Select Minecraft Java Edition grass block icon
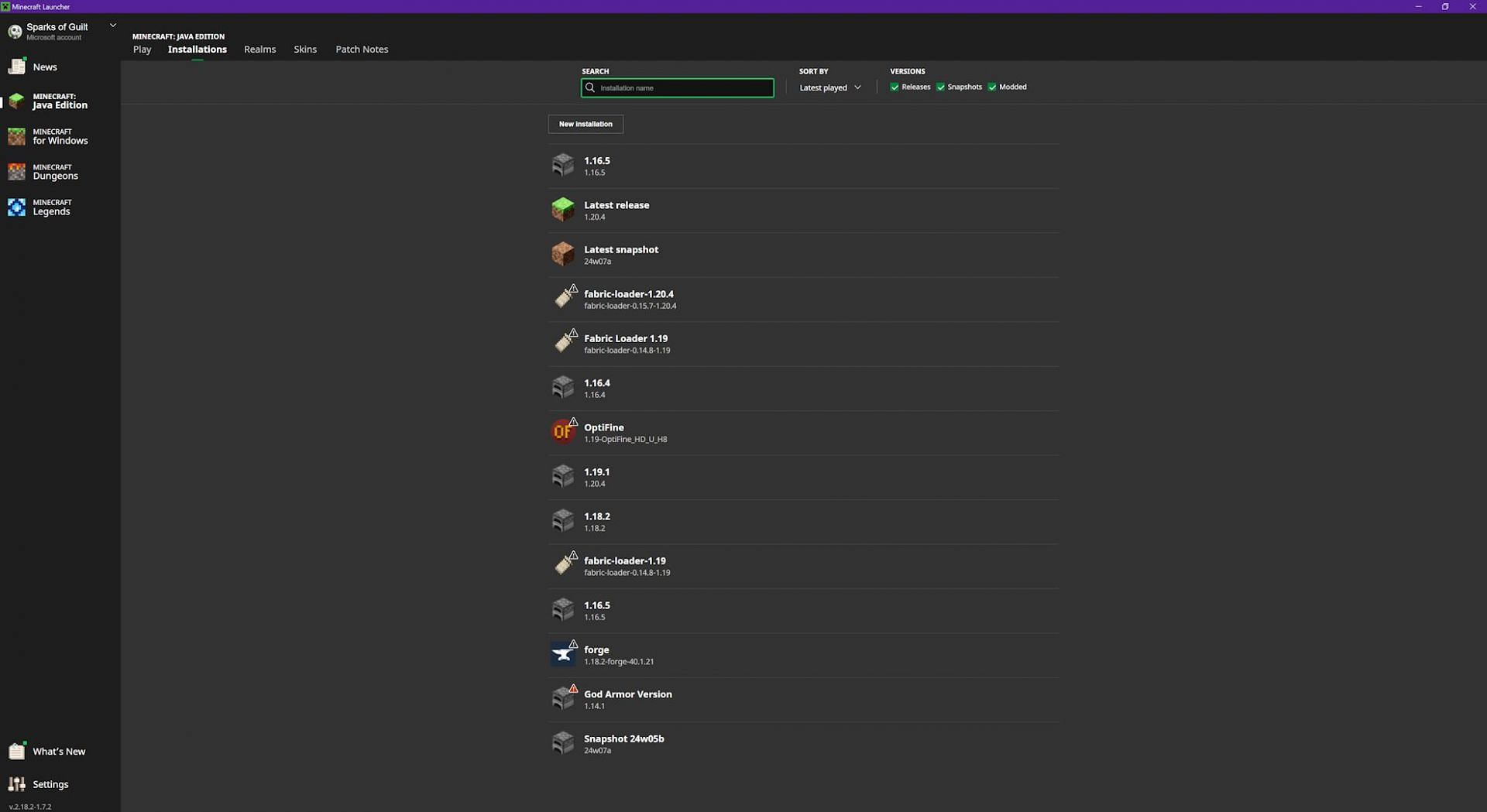 point(16,101)
